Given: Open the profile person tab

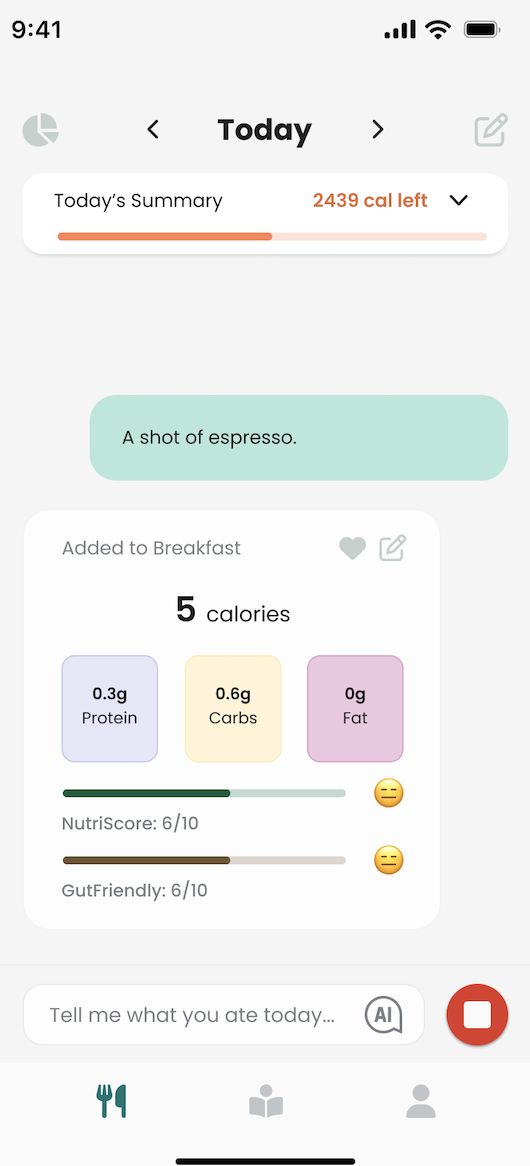Looking at the screenshot, I should pos(421,1101).
